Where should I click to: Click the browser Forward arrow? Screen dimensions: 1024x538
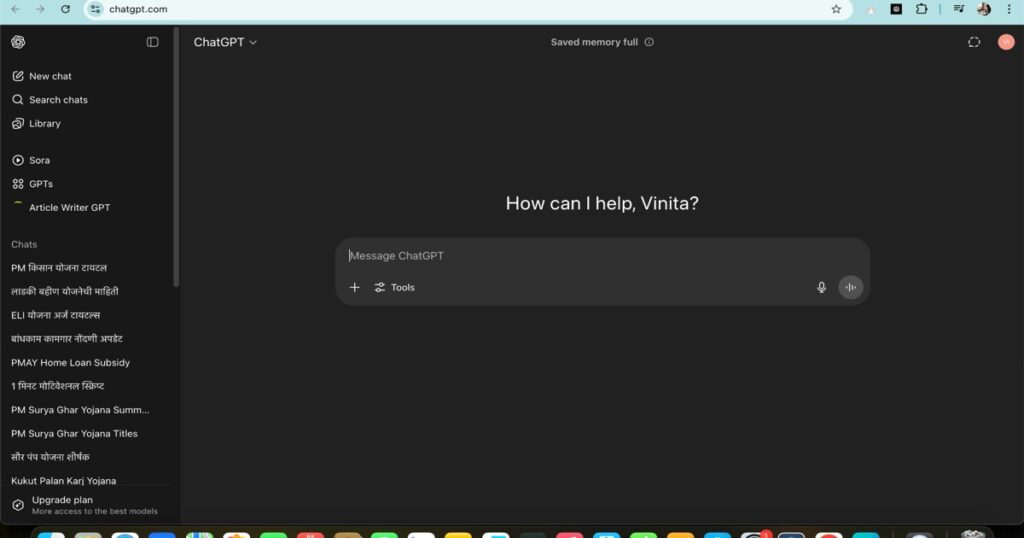point(40,9)
